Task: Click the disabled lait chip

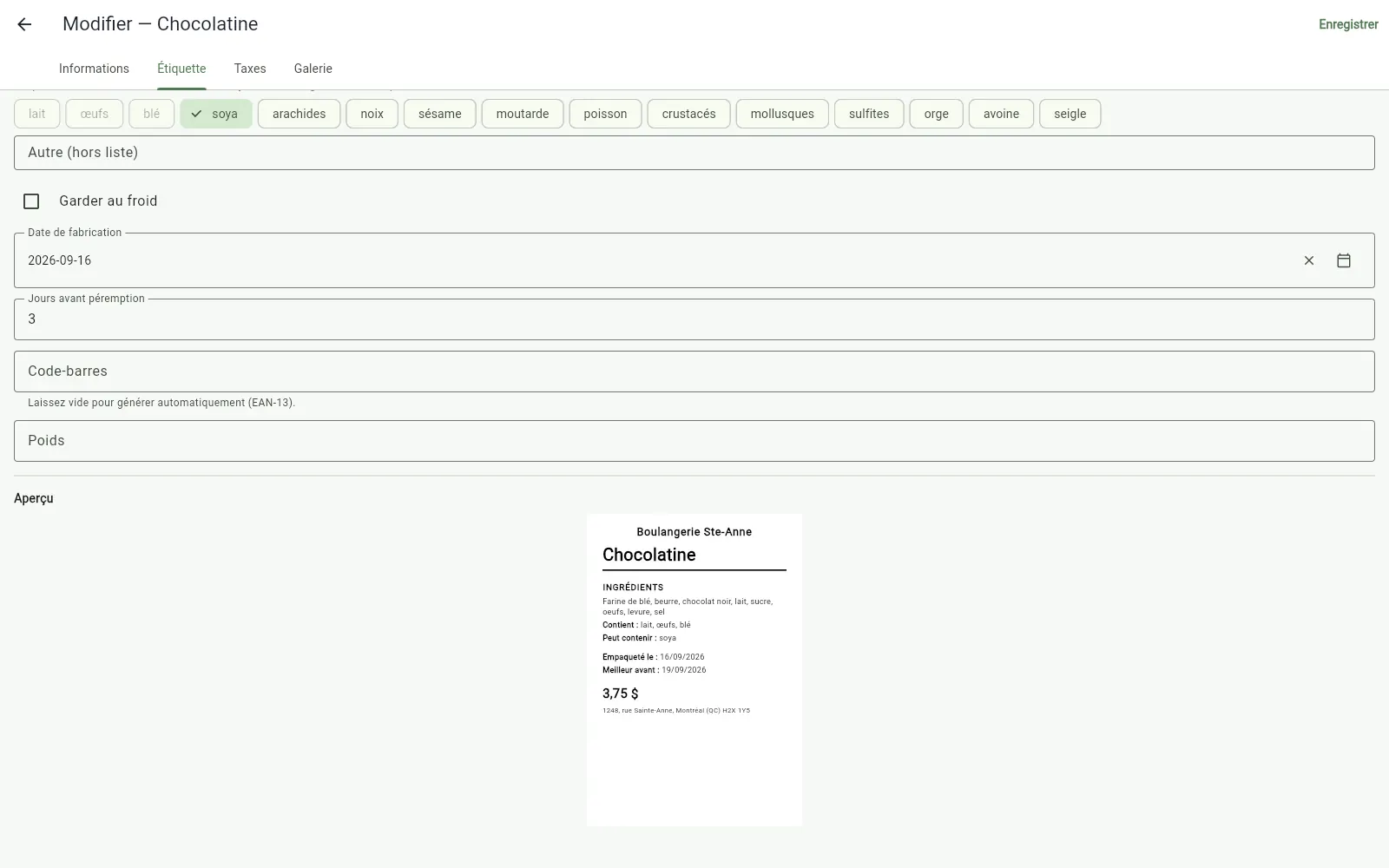Action: [36, 114]
